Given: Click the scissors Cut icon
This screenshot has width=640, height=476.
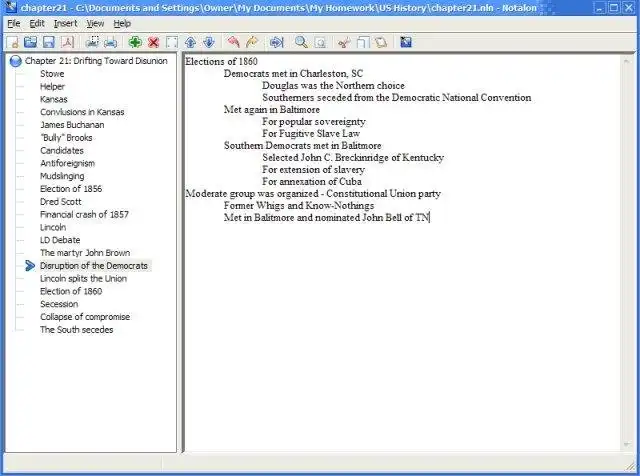Looking at the screenshot, I should click(x=344, y=42).
